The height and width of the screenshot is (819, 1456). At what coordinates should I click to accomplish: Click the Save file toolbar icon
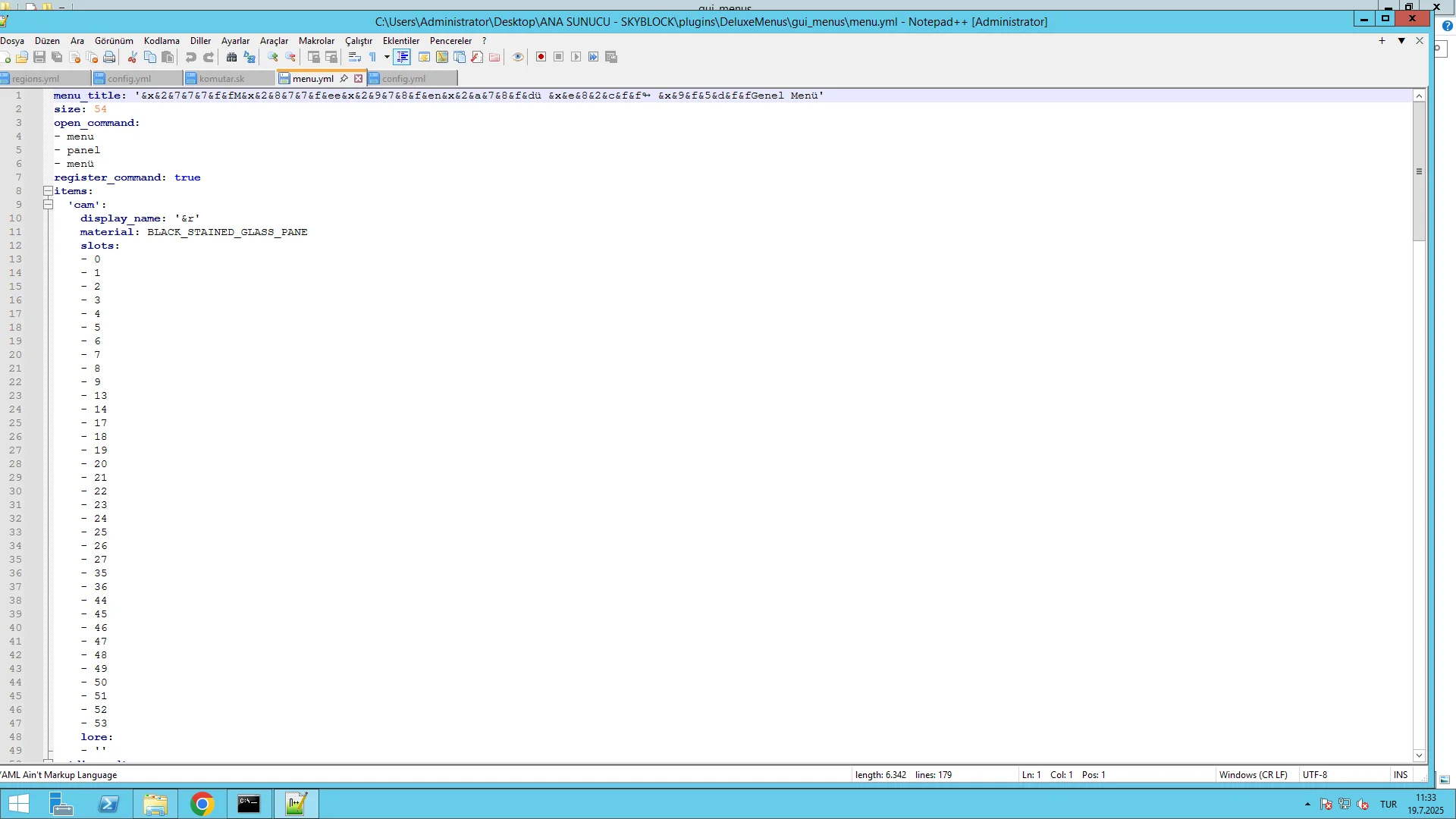point(39,57)
